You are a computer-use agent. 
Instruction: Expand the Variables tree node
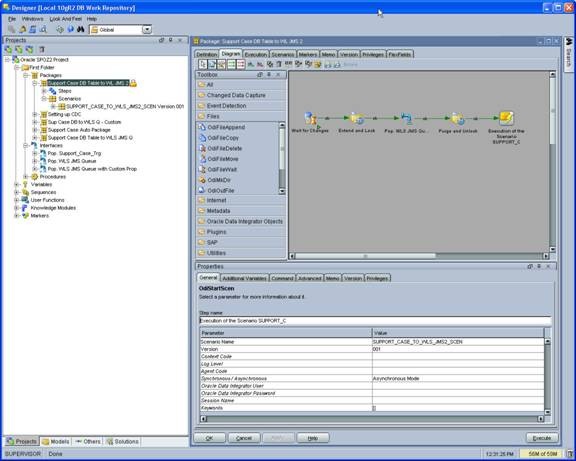(x=16, y=184)
